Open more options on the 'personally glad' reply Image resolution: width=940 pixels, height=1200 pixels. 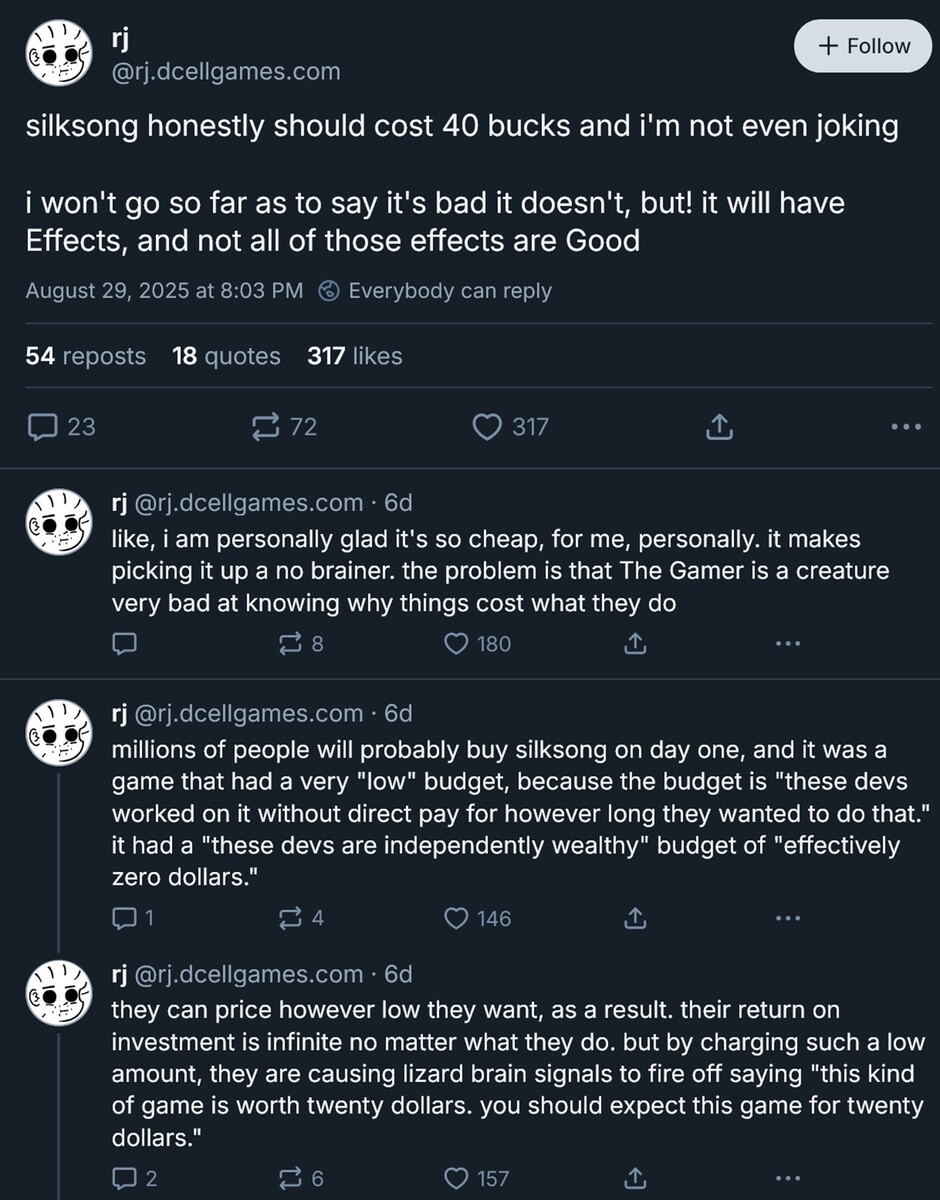(788, 644)
